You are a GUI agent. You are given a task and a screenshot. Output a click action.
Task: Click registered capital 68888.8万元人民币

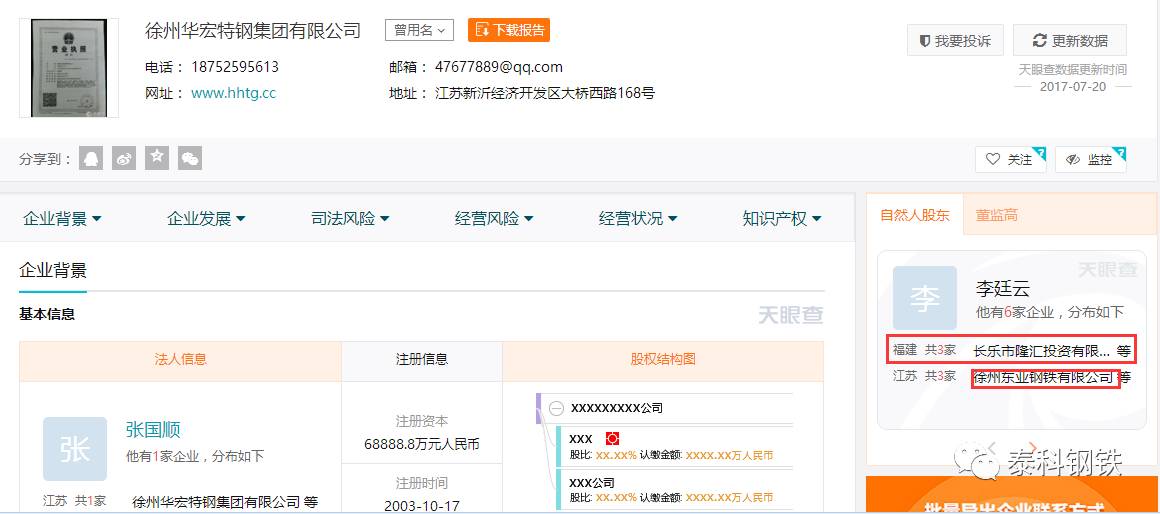(x=422, y=444)
